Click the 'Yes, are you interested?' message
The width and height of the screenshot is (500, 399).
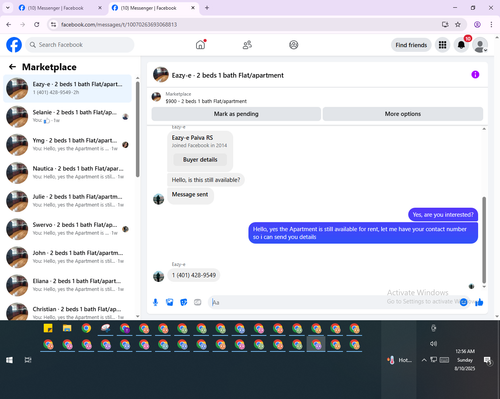(443, 215)
